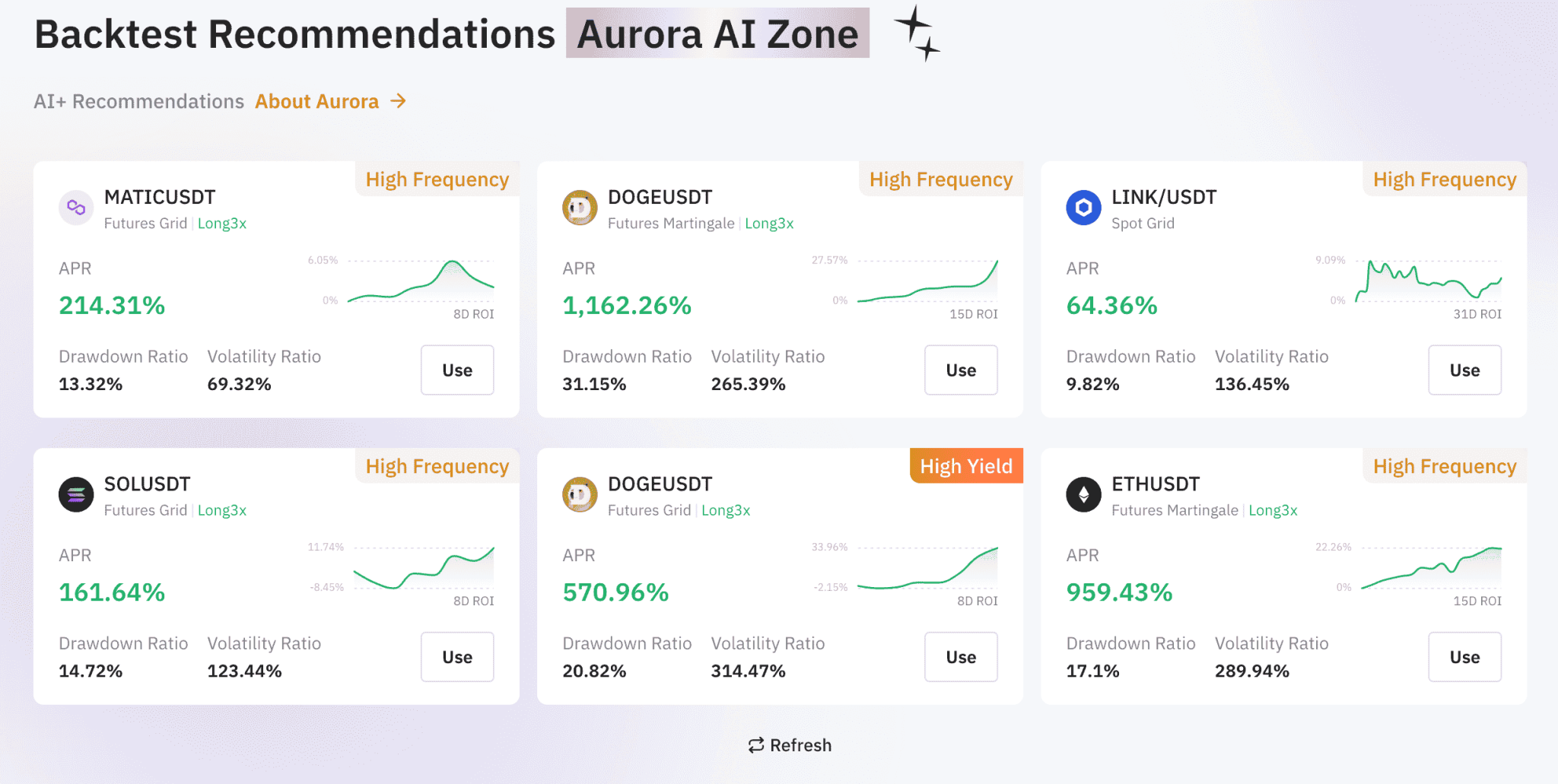This screenshot has height=784, width=1558.
Task: Click the SOLUSDT Solana coin icon
Action: [75, 494]
